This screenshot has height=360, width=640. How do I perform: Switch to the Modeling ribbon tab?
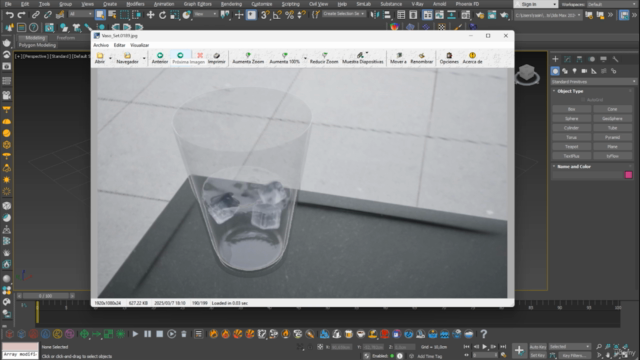35,38
